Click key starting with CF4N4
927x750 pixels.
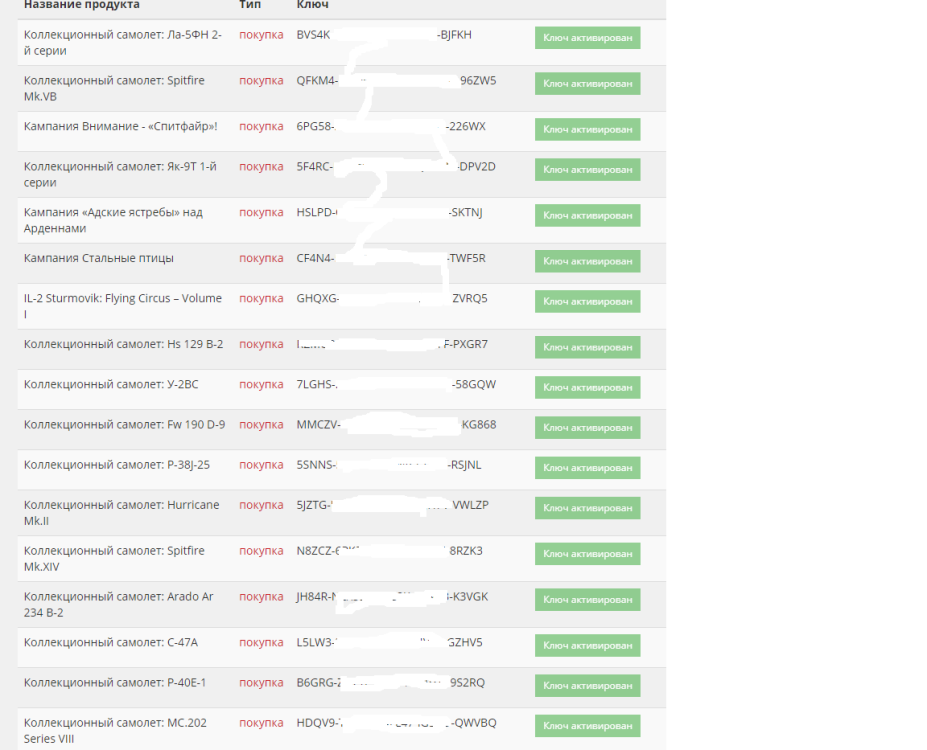(x=391, y=258)
